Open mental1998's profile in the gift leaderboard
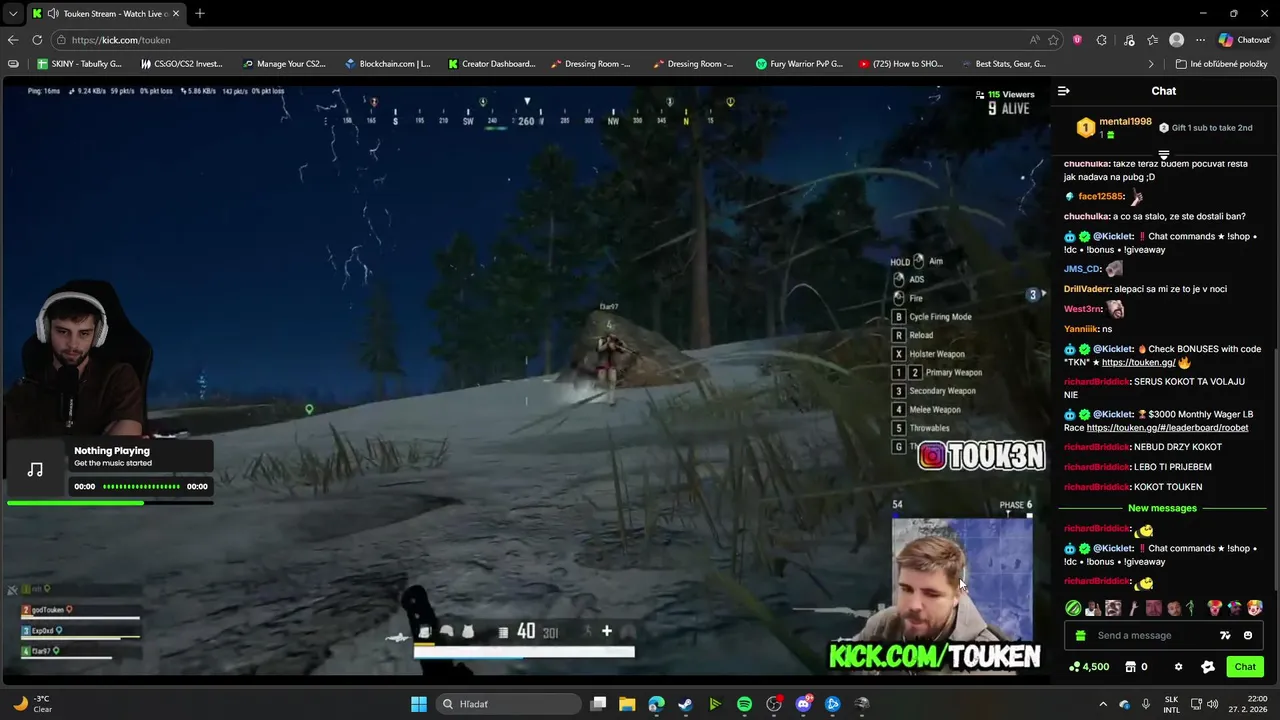 pos(1125,122)
